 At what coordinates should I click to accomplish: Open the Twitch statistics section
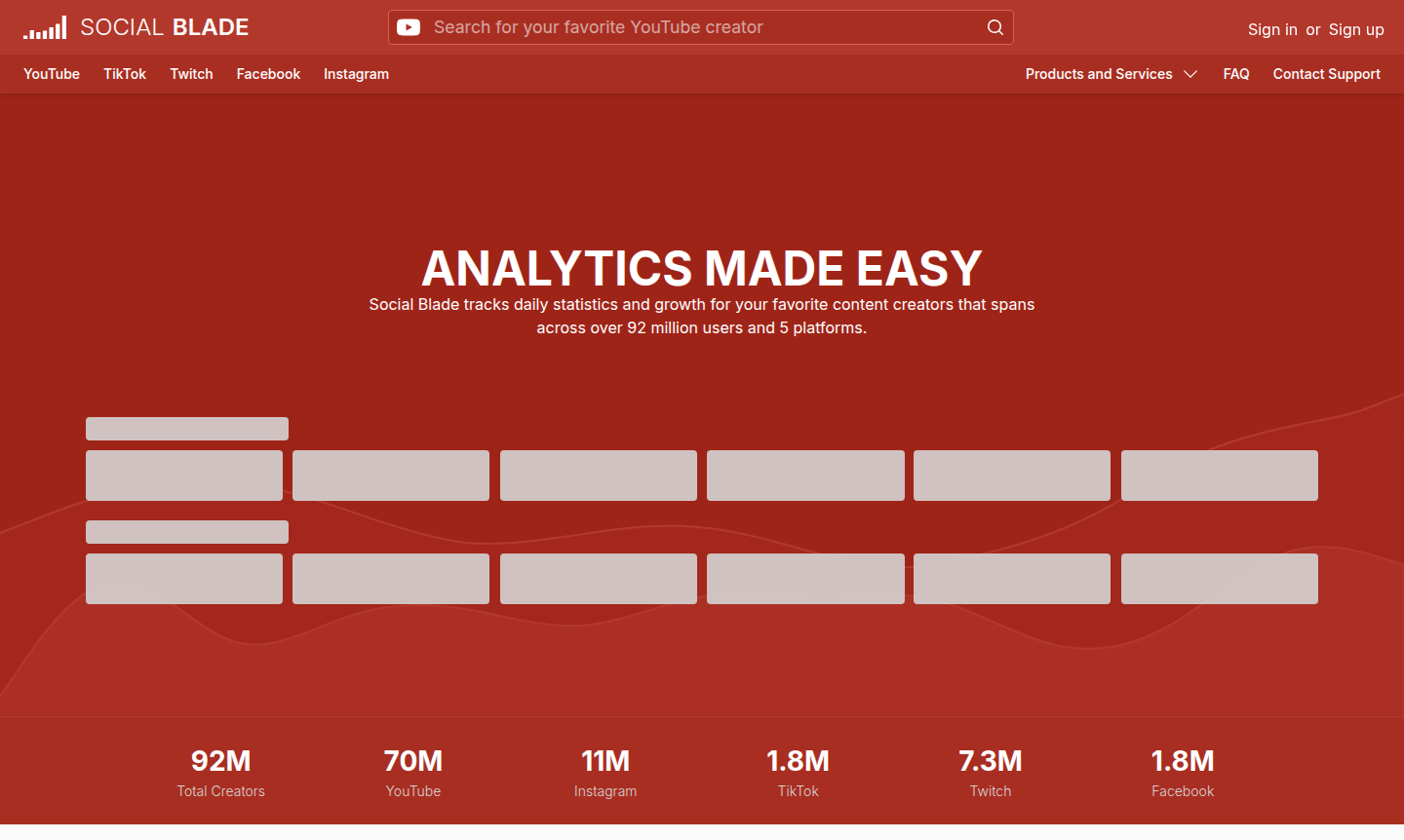[x=191, y=74]
